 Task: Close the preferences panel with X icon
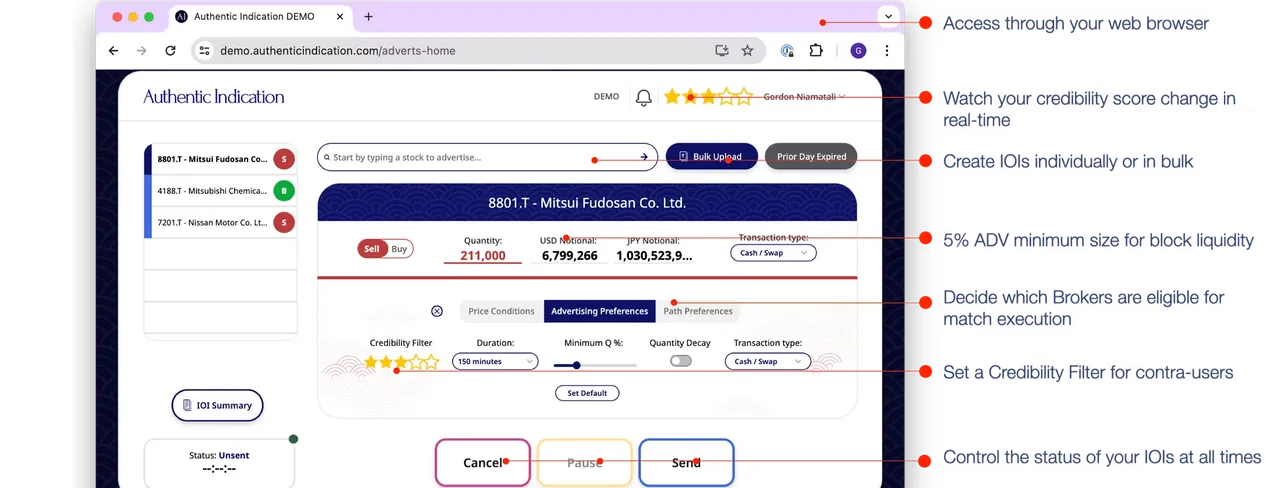point(437,311)
